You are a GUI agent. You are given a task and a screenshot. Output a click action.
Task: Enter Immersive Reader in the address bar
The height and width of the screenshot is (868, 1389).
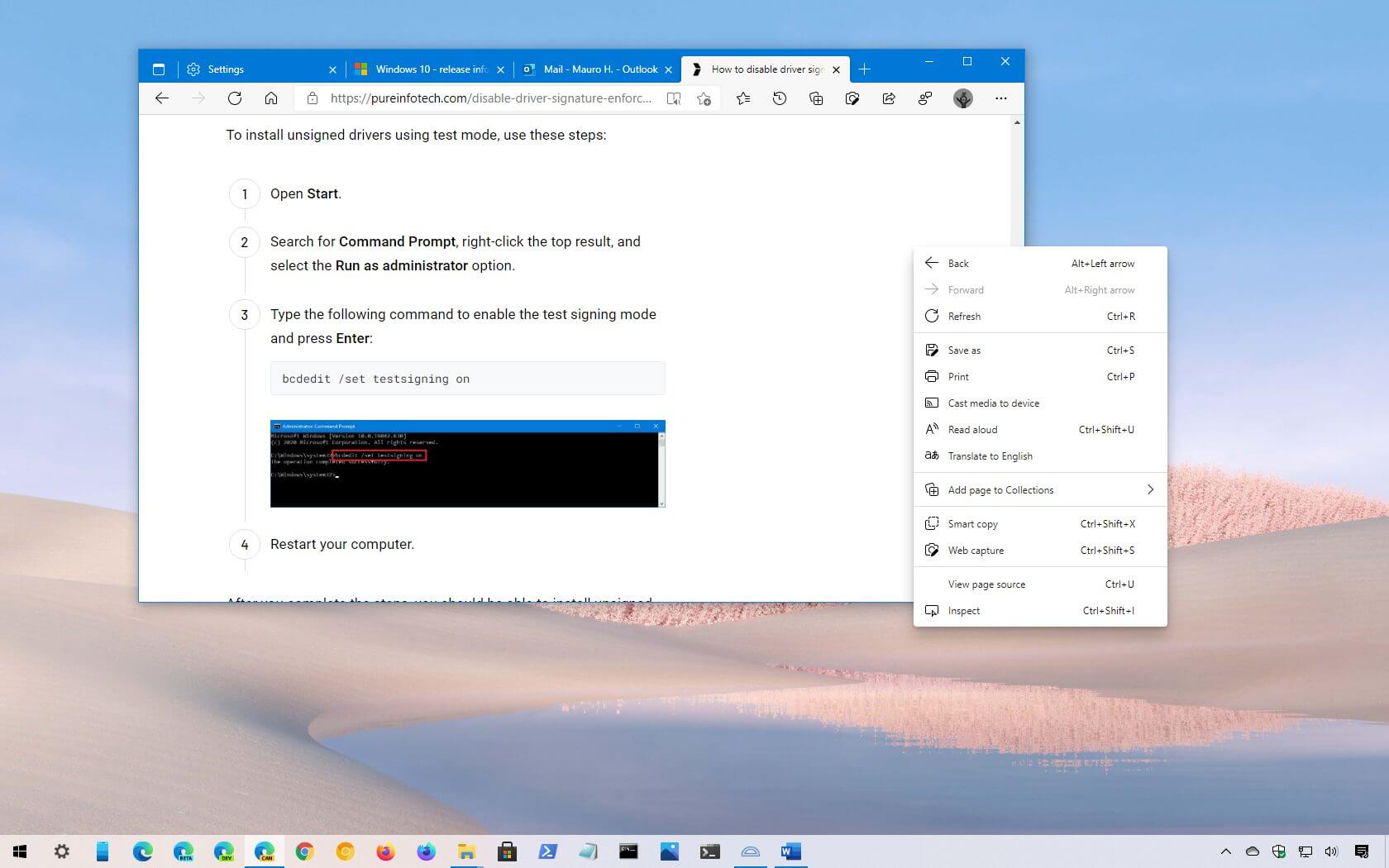[674, 98]
